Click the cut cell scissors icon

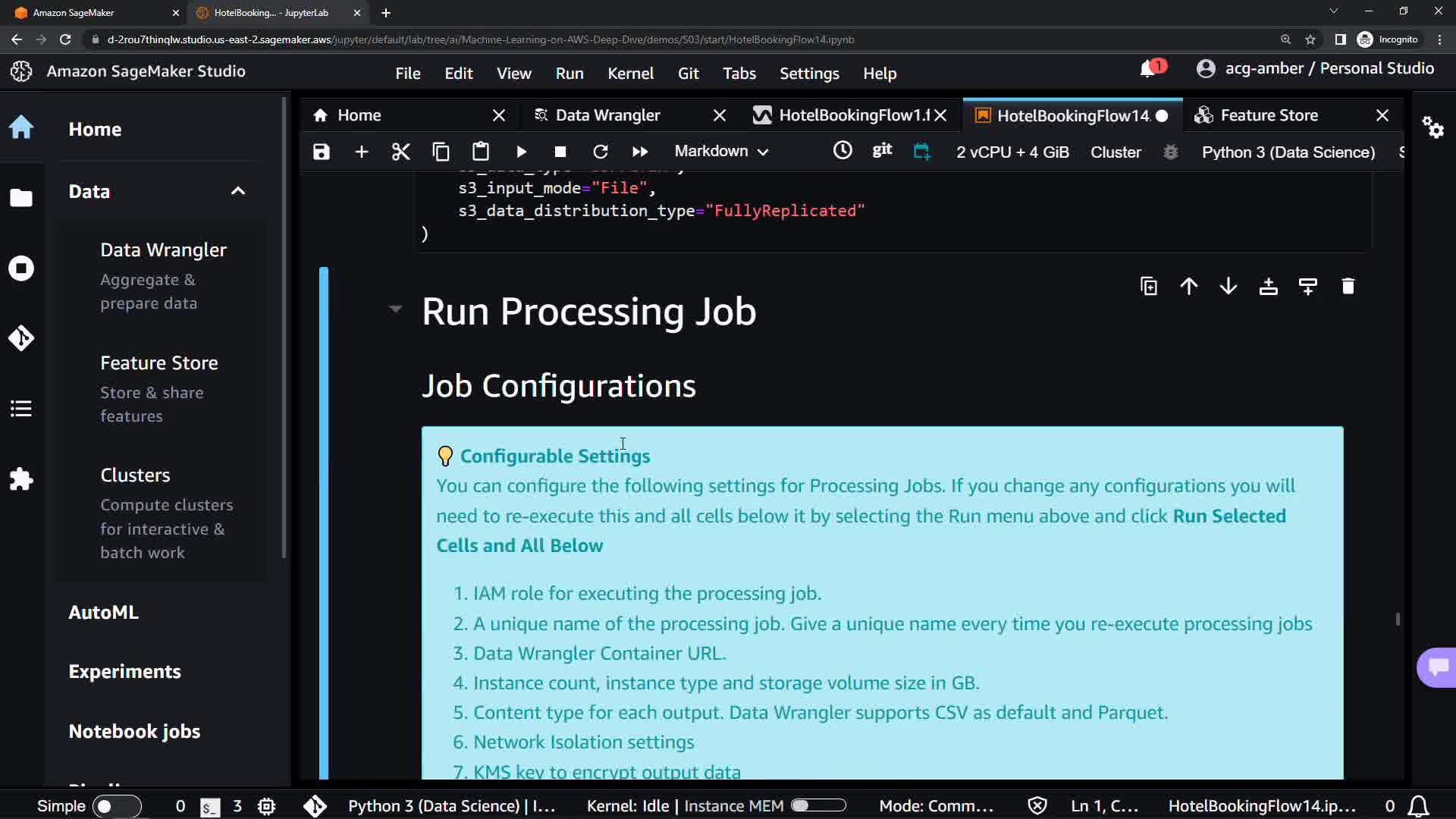click(x=400, y=152)
